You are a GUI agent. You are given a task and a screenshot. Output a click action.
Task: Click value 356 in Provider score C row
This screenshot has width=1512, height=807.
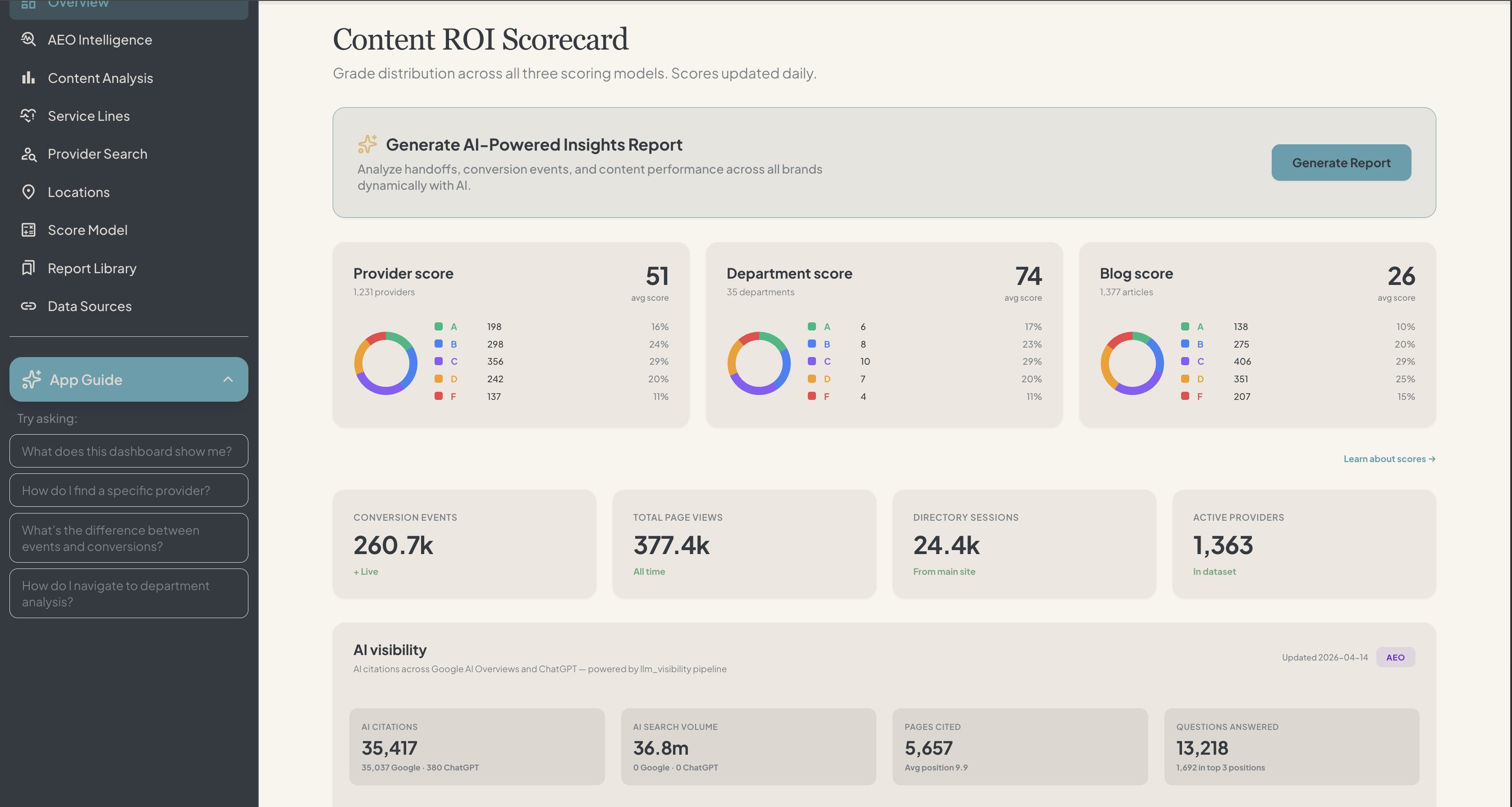(495, 361)
